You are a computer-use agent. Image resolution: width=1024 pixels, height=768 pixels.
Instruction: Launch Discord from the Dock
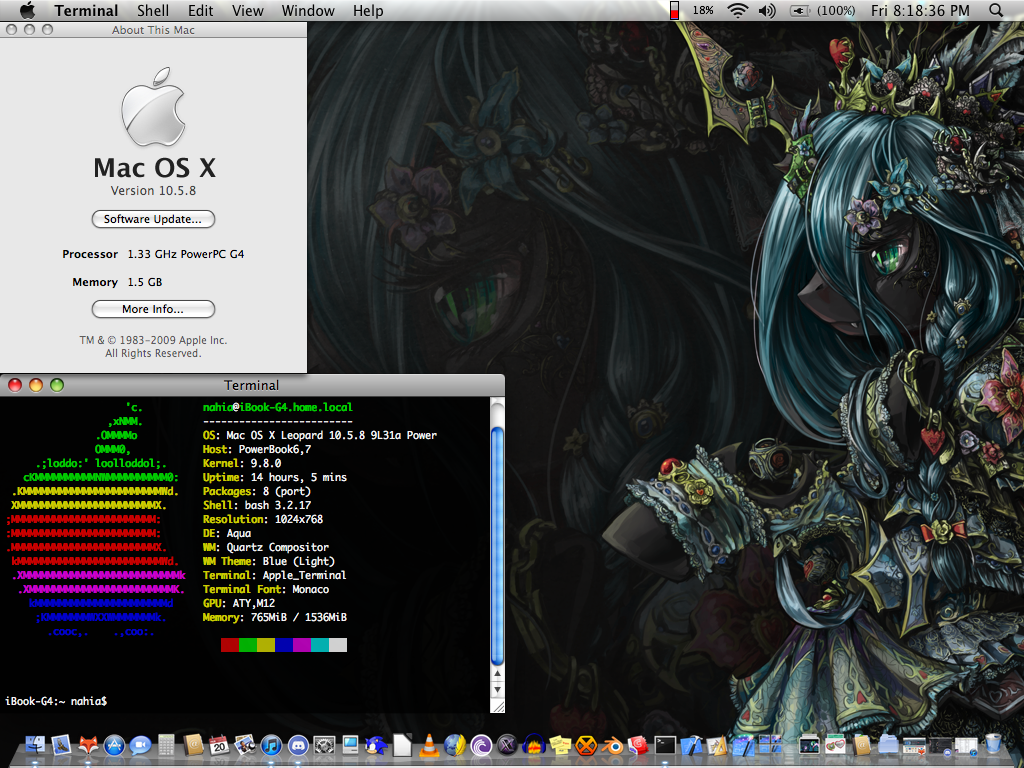click(x=297, y=745)
